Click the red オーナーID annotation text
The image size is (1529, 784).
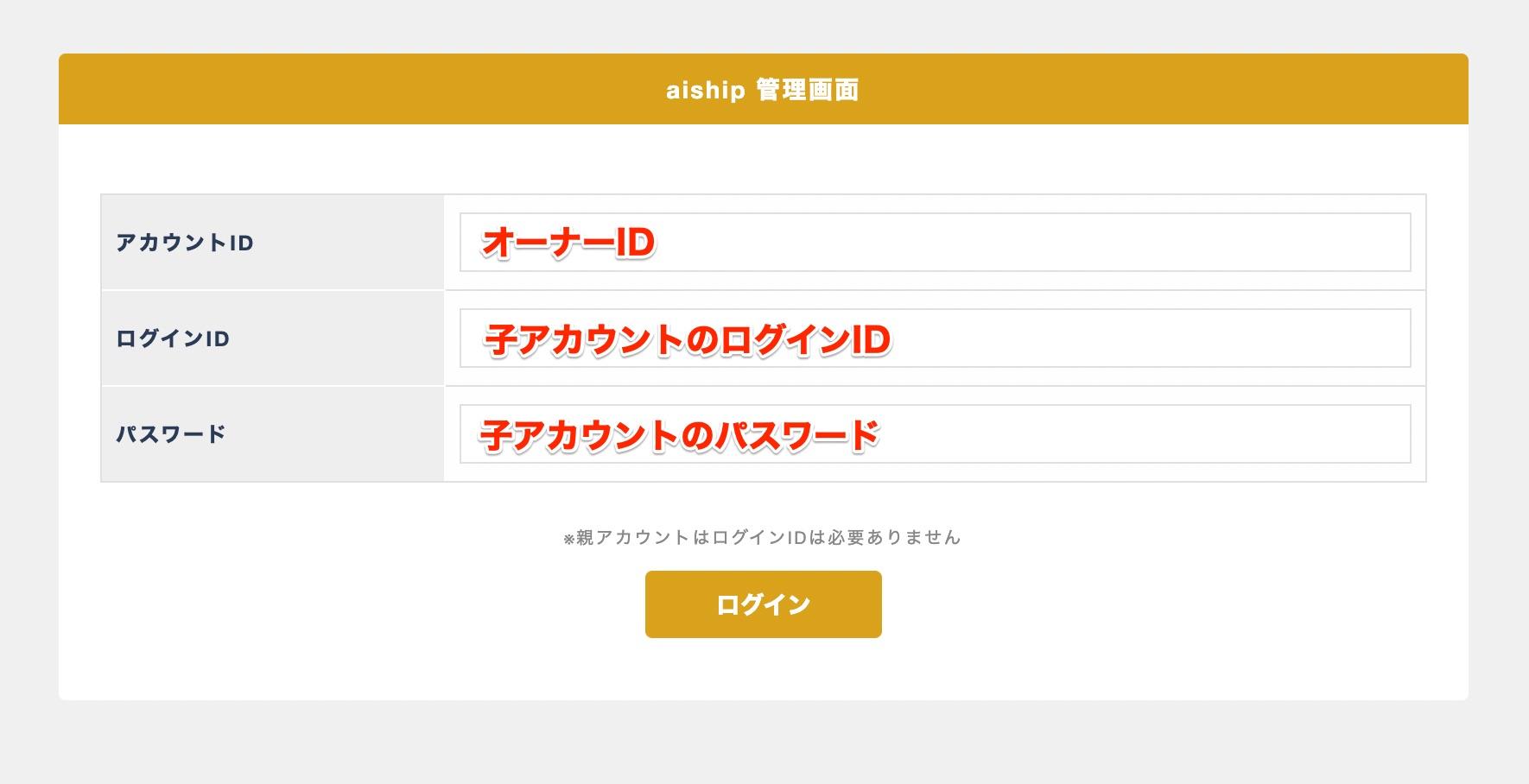568,243
